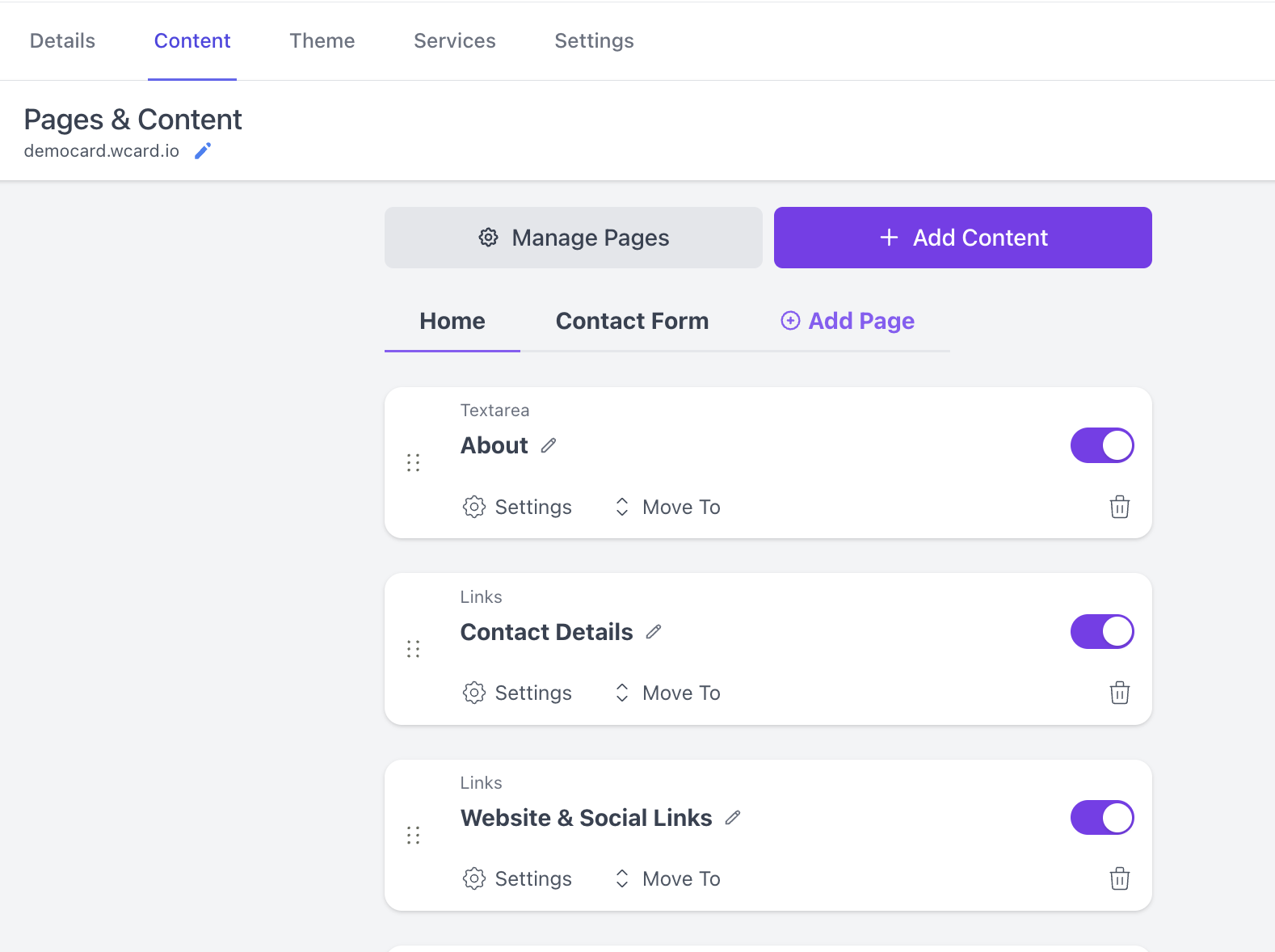Open Move To for About block

click(x=667, y=507)
